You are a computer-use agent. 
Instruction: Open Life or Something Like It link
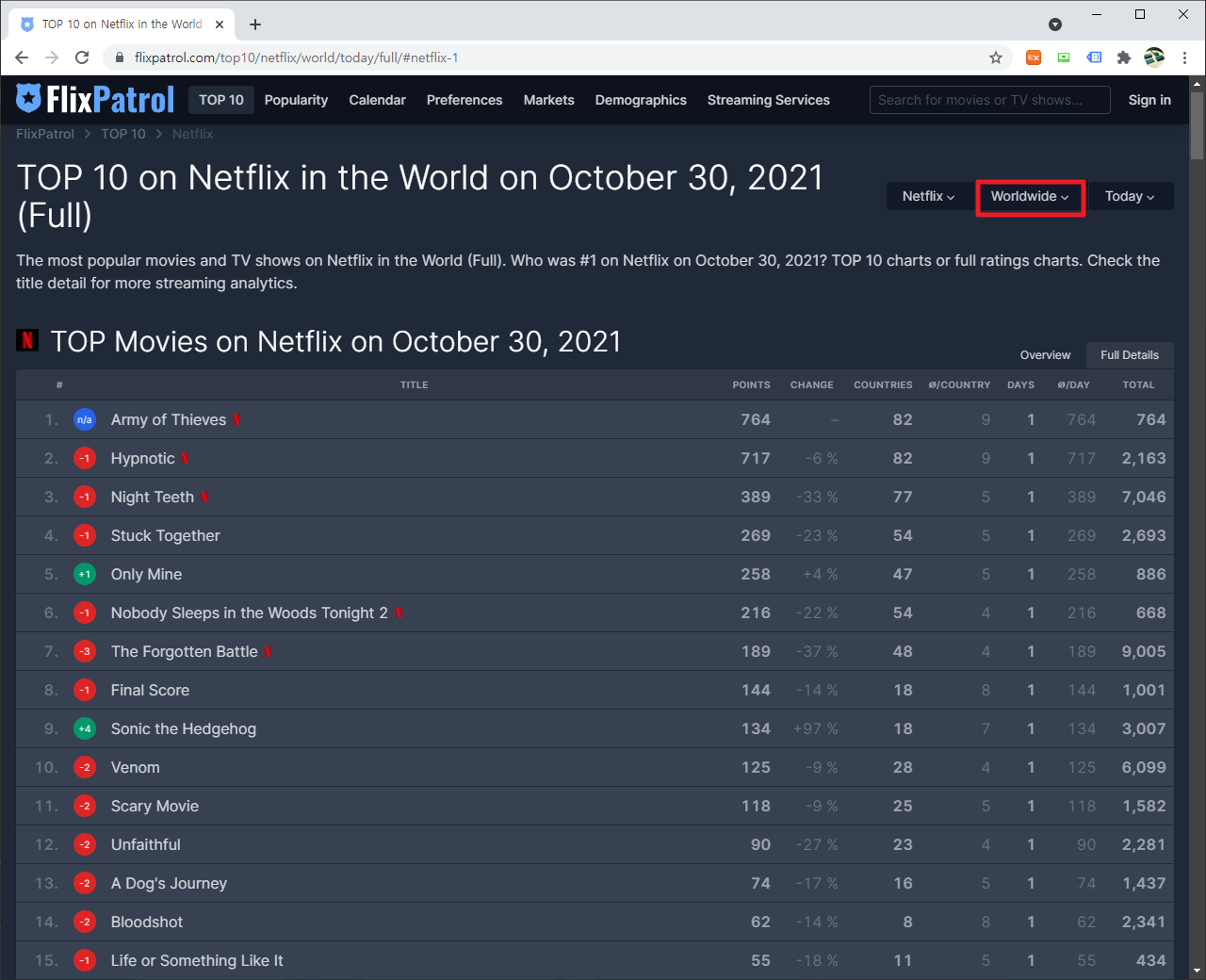[197, 960]
